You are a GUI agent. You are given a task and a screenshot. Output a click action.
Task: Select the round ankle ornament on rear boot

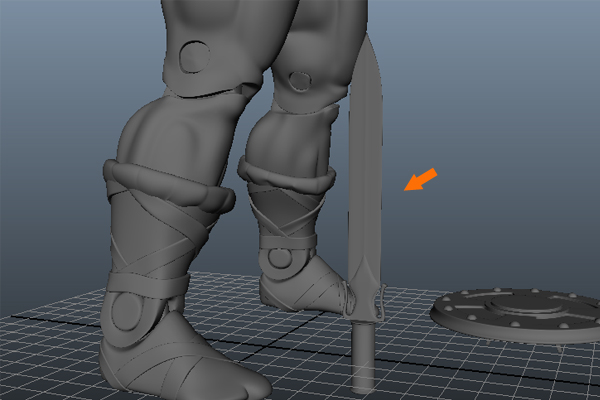click(279, 258)
